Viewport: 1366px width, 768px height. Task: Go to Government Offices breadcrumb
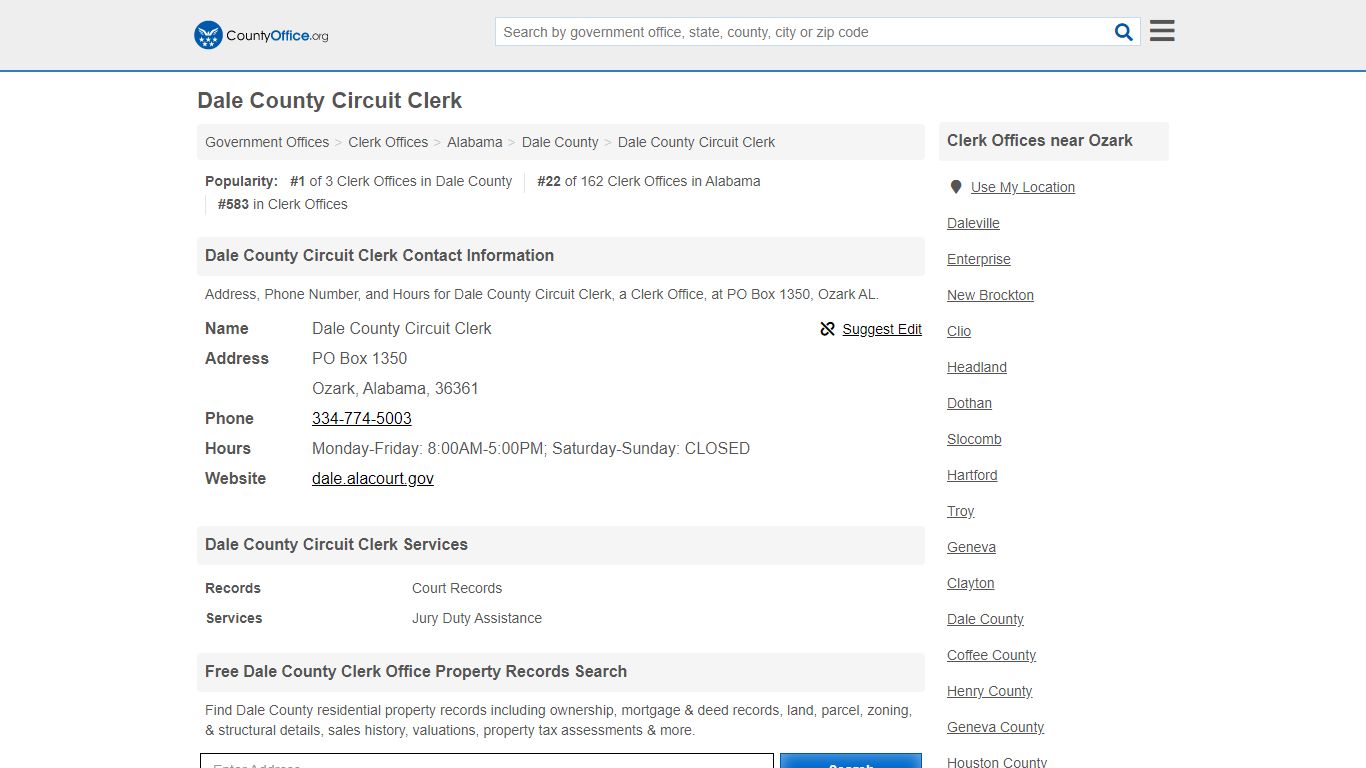click(x=267, y=142)
